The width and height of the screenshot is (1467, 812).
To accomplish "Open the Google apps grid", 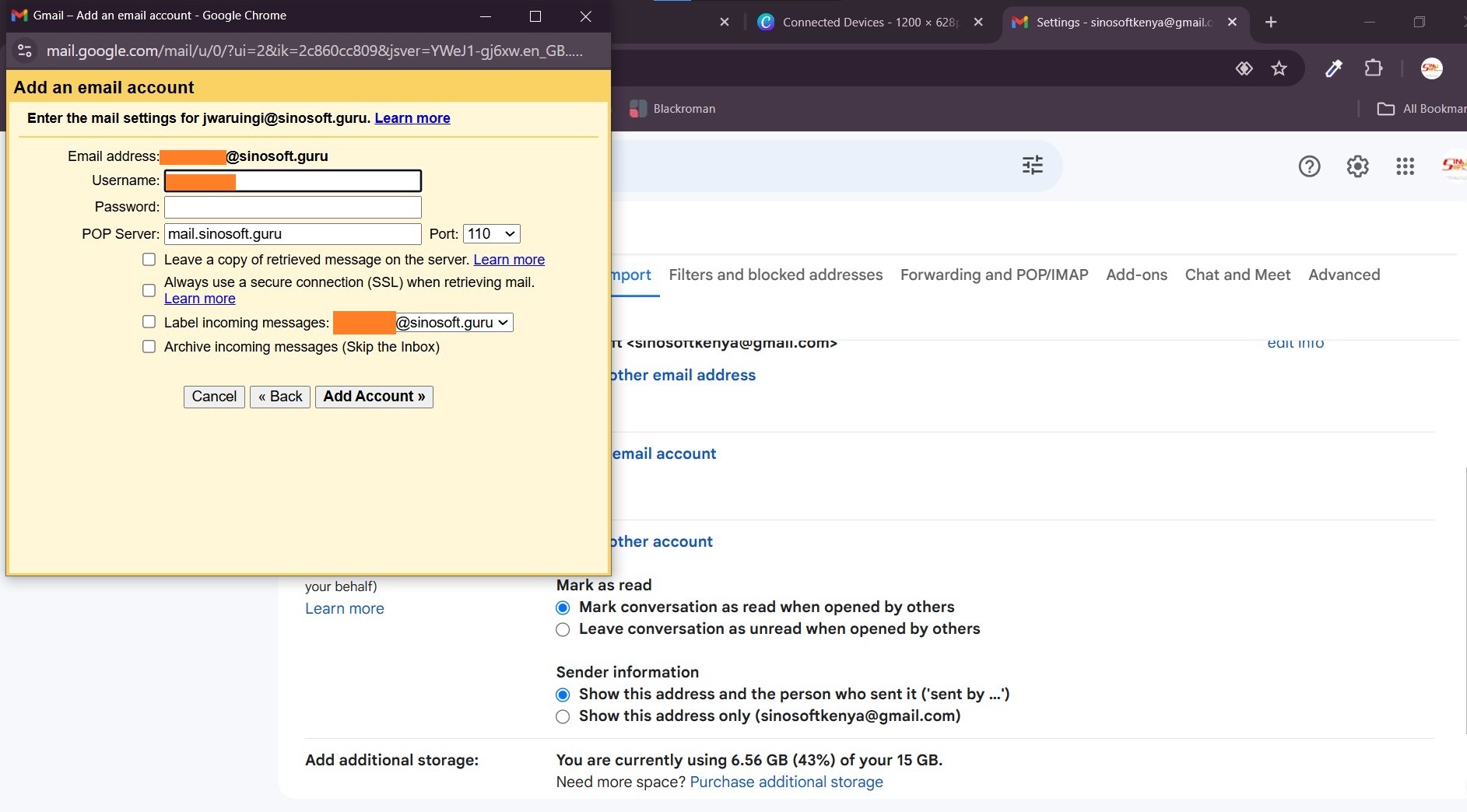I will click(1406, 166).
